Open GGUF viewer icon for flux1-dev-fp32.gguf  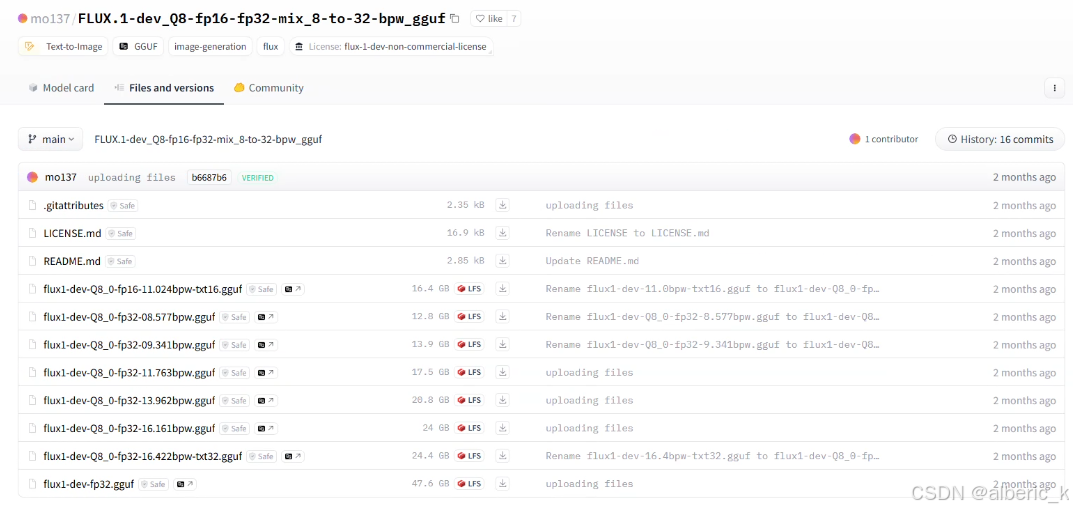(185, 484)
